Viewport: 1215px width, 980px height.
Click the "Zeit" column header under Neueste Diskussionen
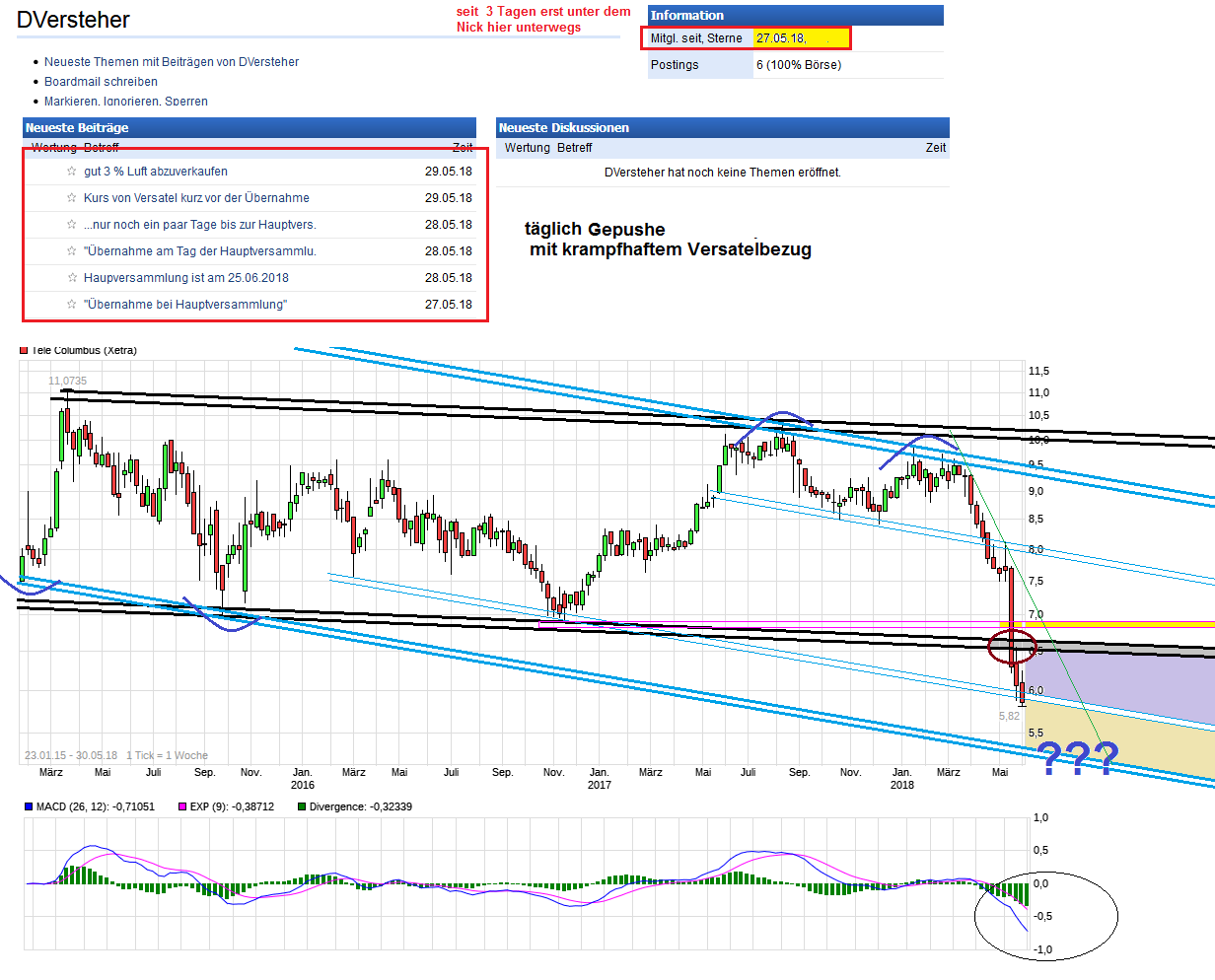[935, 148]
